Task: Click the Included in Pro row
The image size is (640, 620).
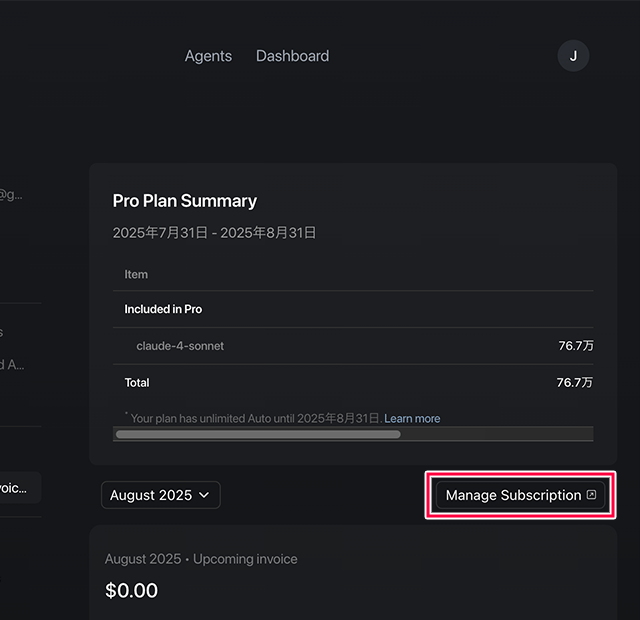Action: pos(163,309)
